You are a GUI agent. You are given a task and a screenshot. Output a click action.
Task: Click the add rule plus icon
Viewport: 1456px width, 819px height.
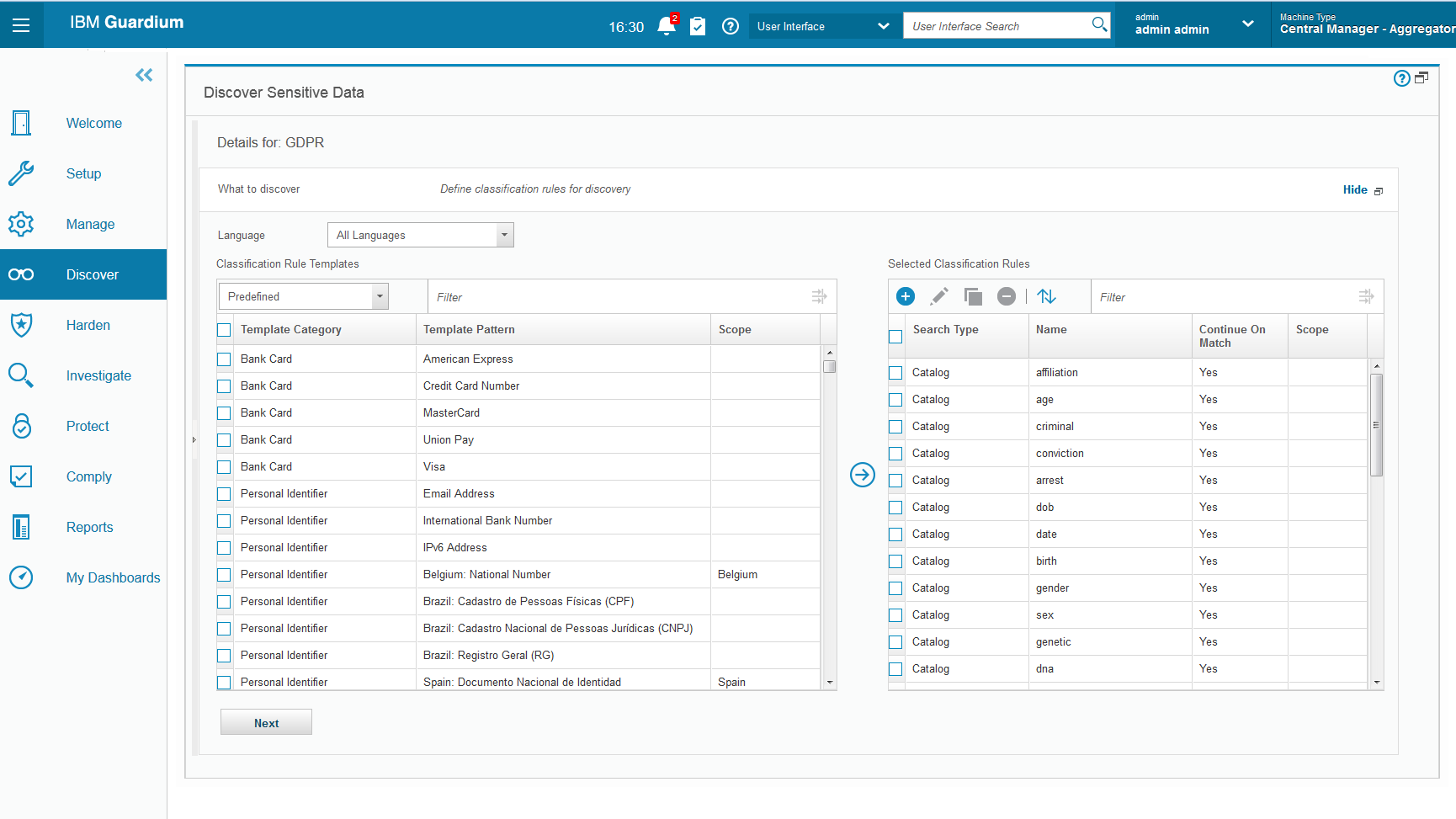point(906,296)
